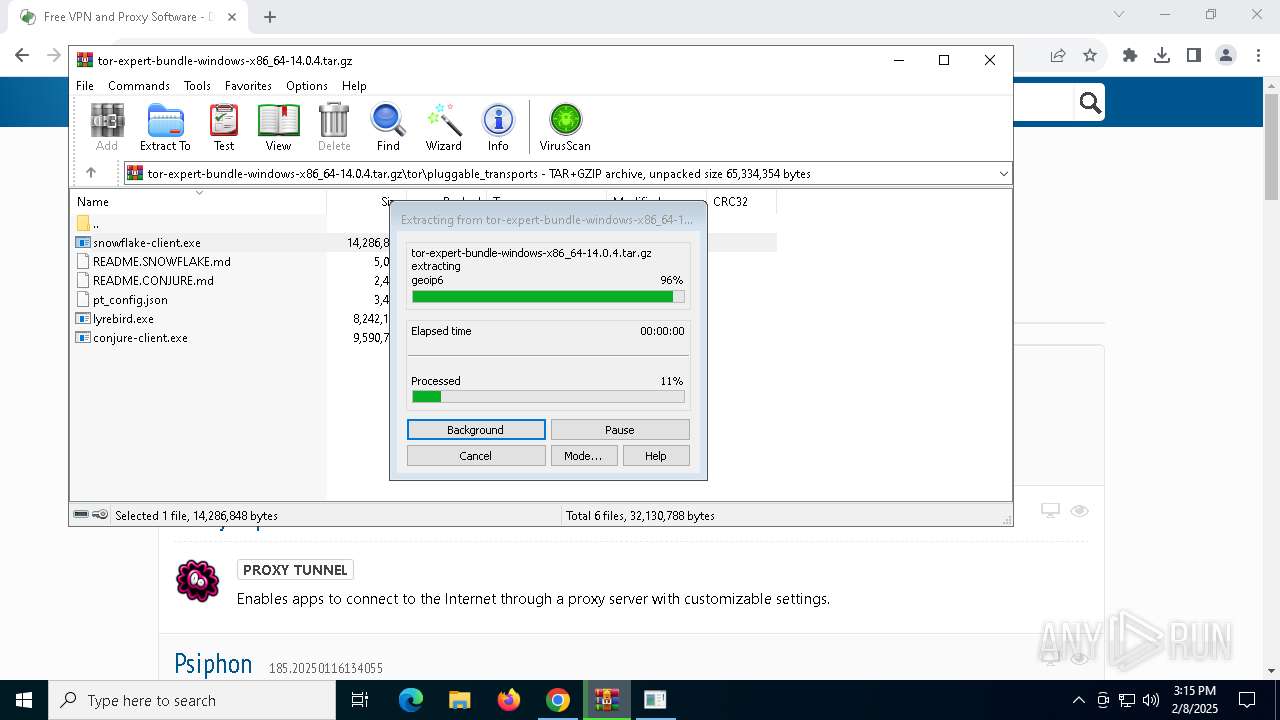Select pt_config.json file
The image size is (1280, 720).
coord(130,300)
